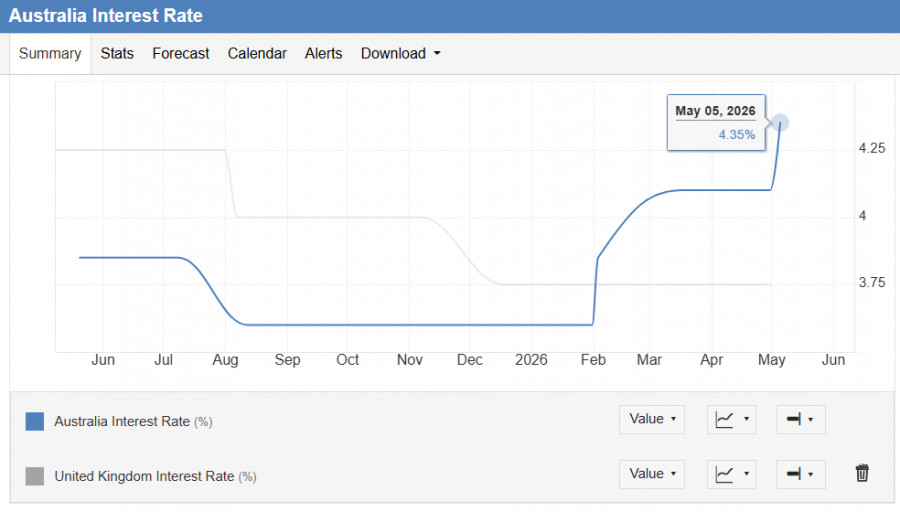Open Value dropdown for United Kingdom Interest Rate
This screenshot has height=512, width=900.
pos(652,474)
